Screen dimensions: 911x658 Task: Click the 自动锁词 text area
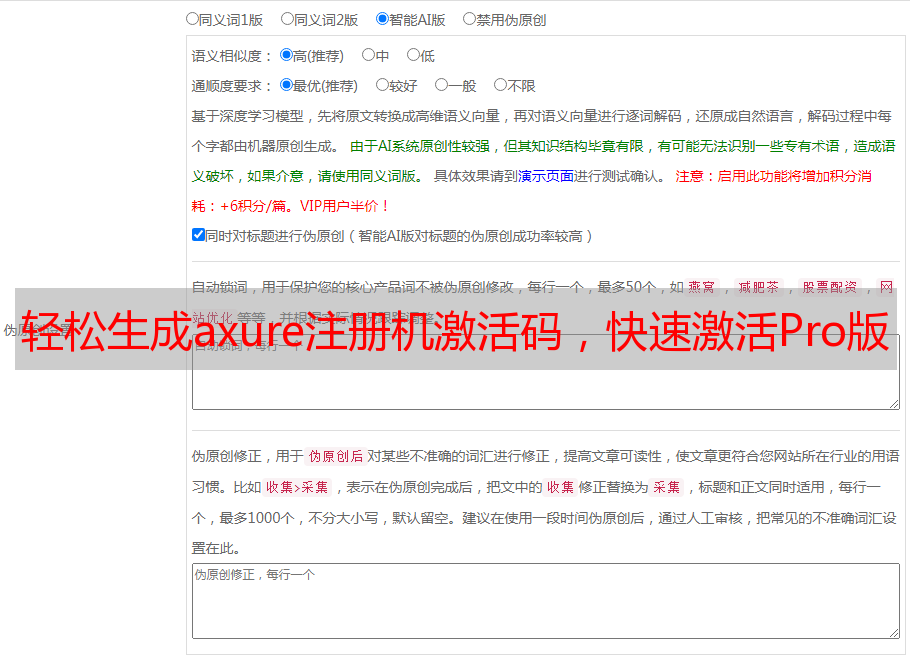pyautogui.click(x=546, y=372)
